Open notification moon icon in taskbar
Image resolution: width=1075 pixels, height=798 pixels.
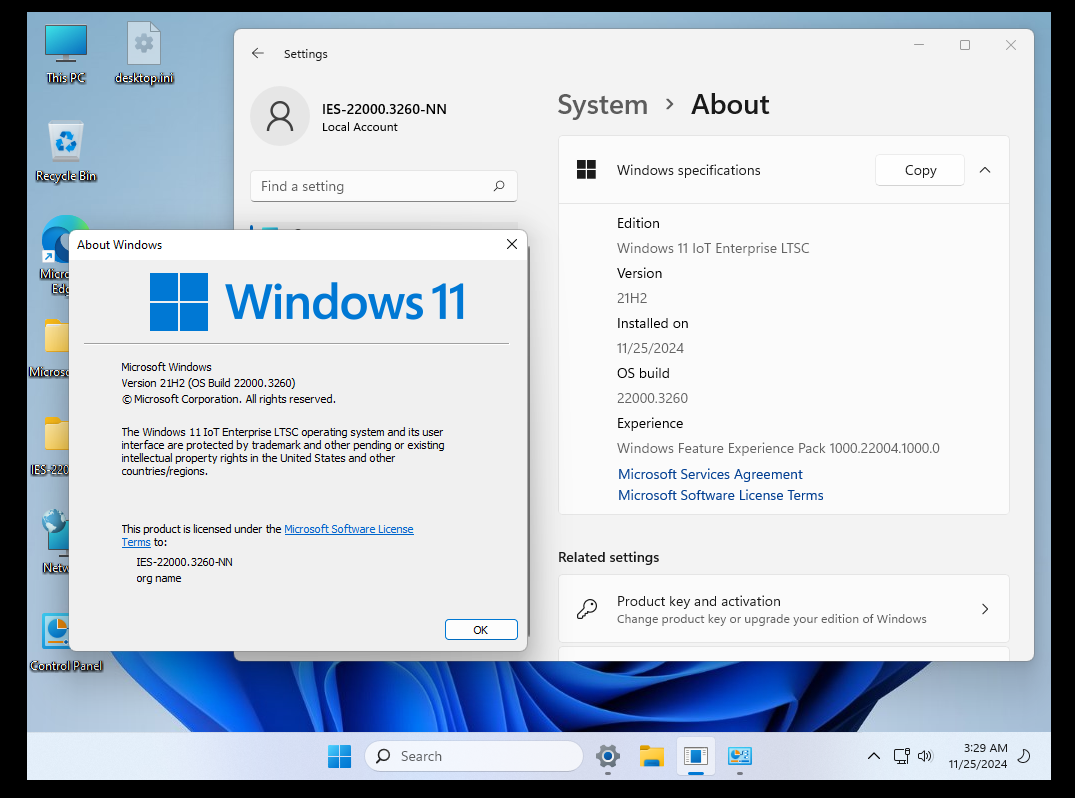click(x=1024, y=755)
